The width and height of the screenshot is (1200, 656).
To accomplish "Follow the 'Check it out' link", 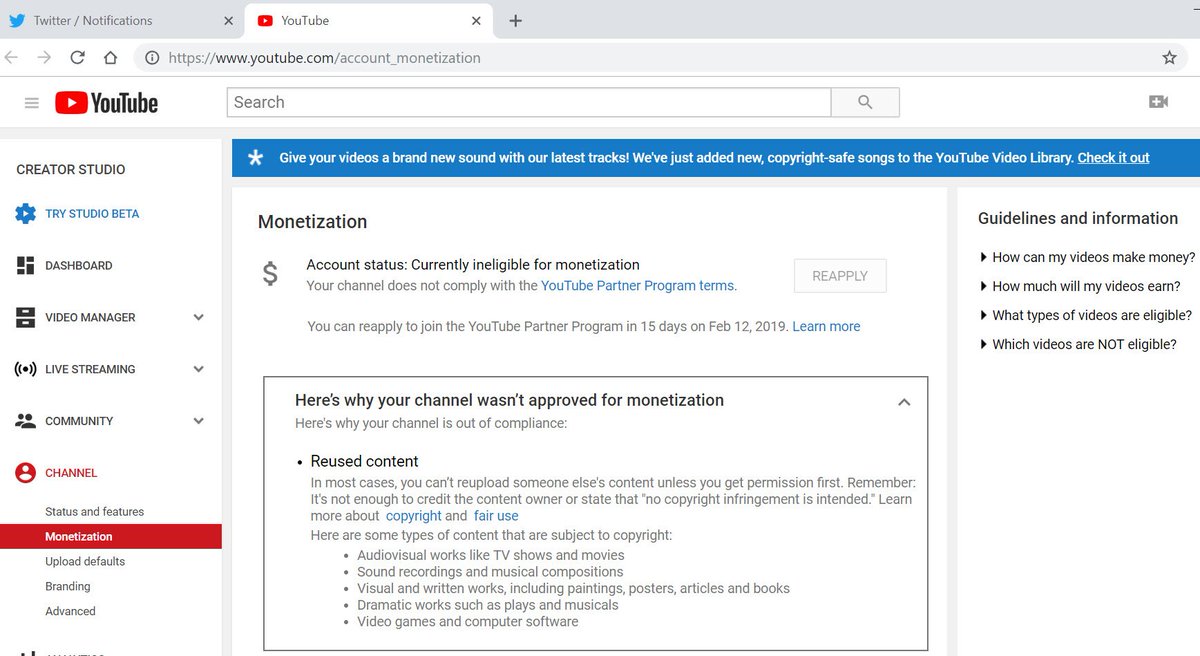I will click(1113, 158).
